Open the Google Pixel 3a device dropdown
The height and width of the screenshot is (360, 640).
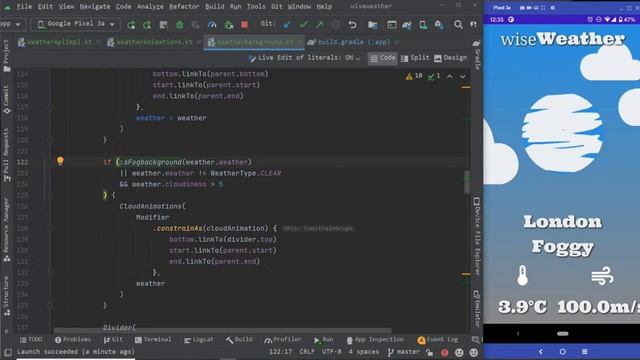(76, 24)
